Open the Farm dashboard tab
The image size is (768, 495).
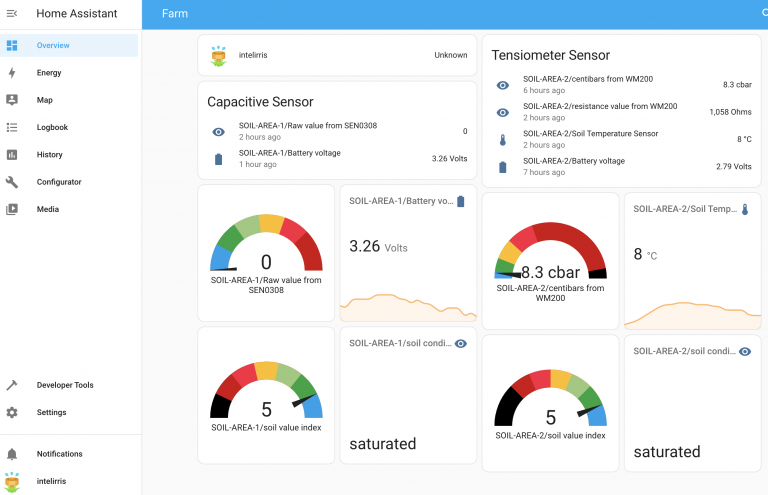175,14
